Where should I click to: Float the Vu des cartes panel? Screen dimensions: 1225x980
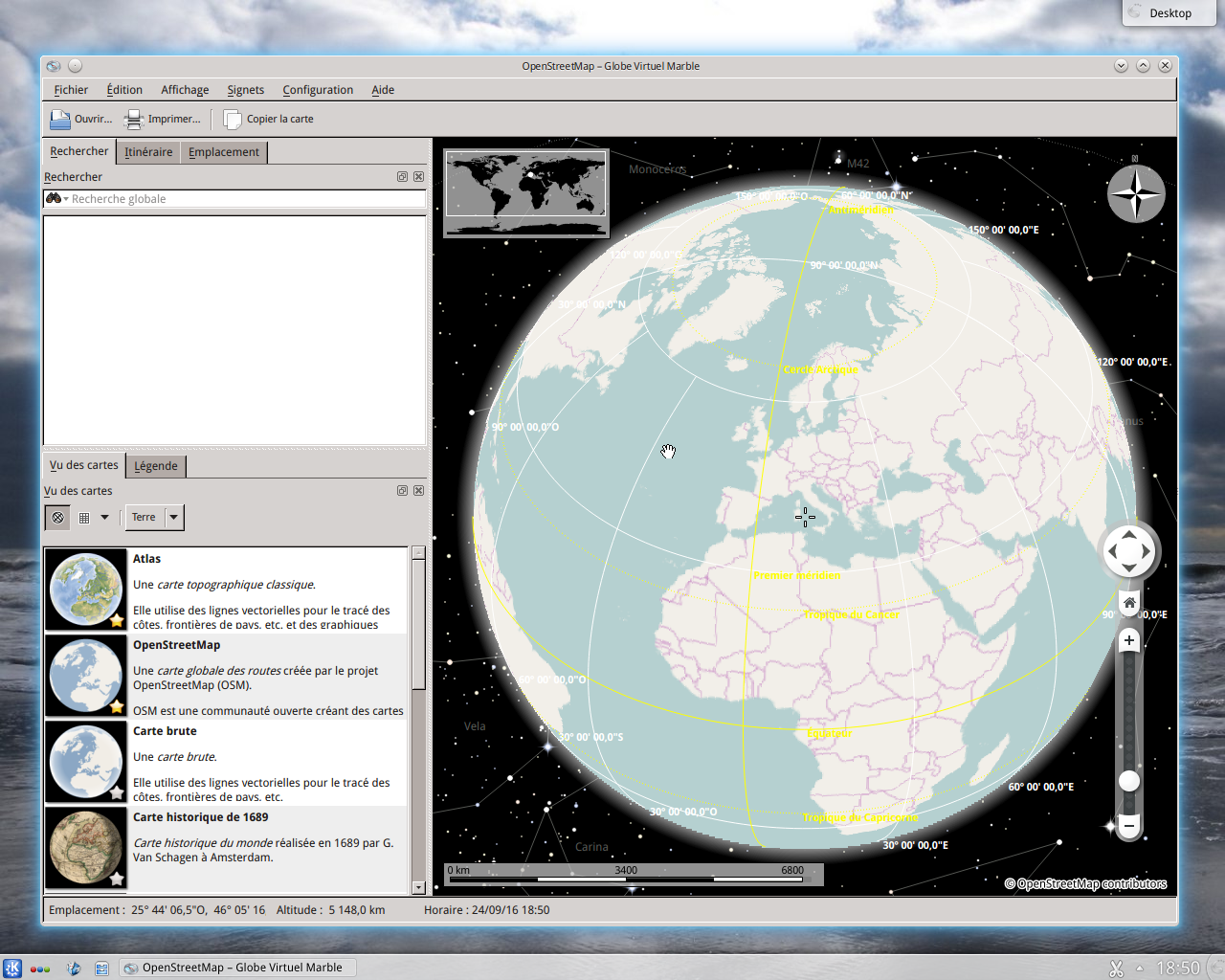(x=402, y=490)
